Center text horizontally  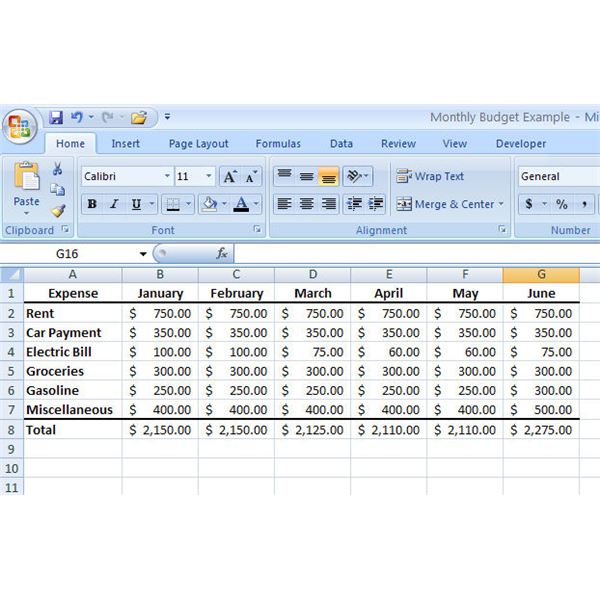click(306, 204)
